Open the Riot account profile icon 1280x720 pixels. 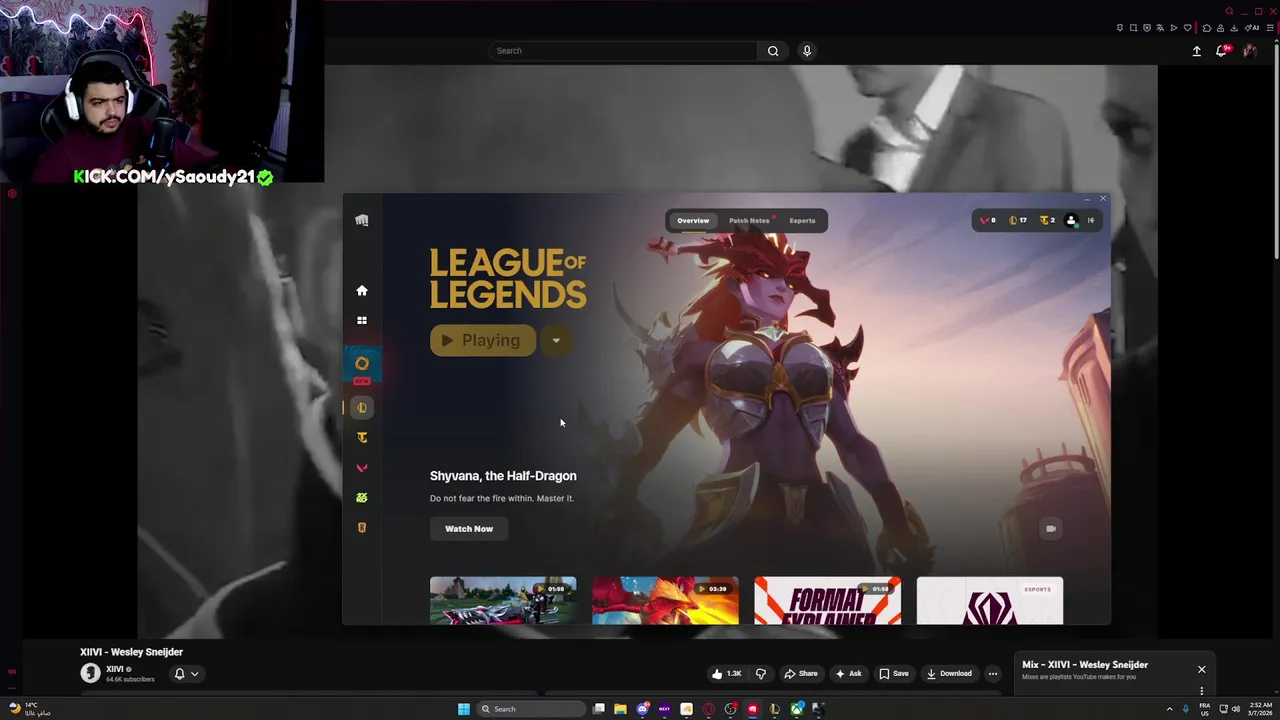pyautogui.click(x=1072, y=220)
